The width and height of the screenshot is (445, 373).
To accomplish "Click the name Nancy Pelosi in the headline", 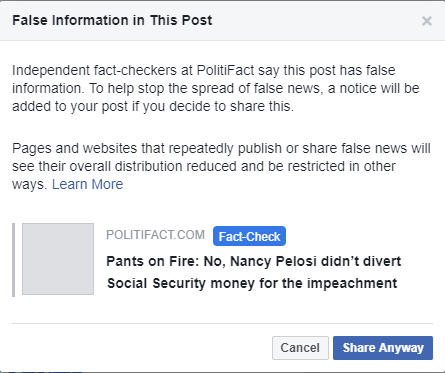I will 274,261.
